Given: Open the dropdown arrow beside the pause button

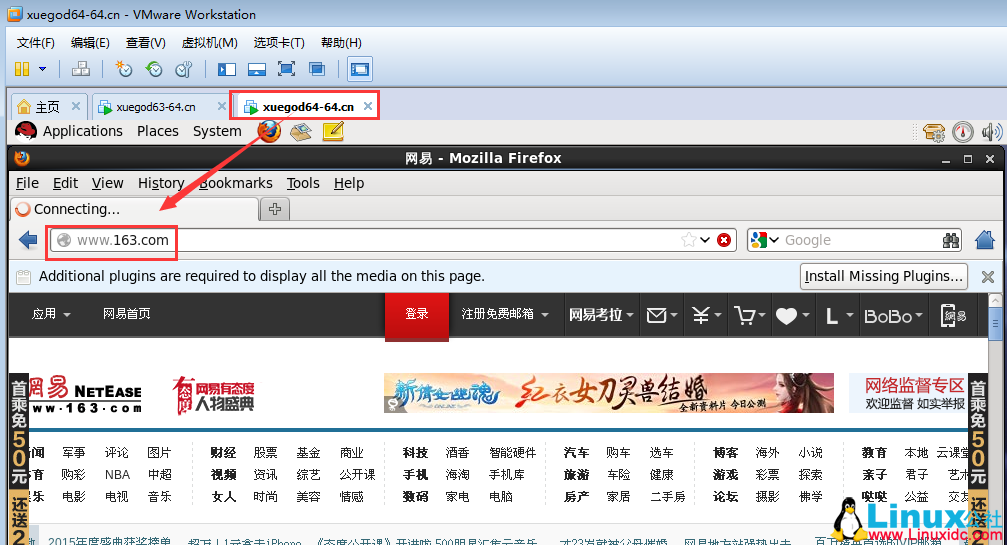Looking at the screenshot, I should click(x=42, y=69).
